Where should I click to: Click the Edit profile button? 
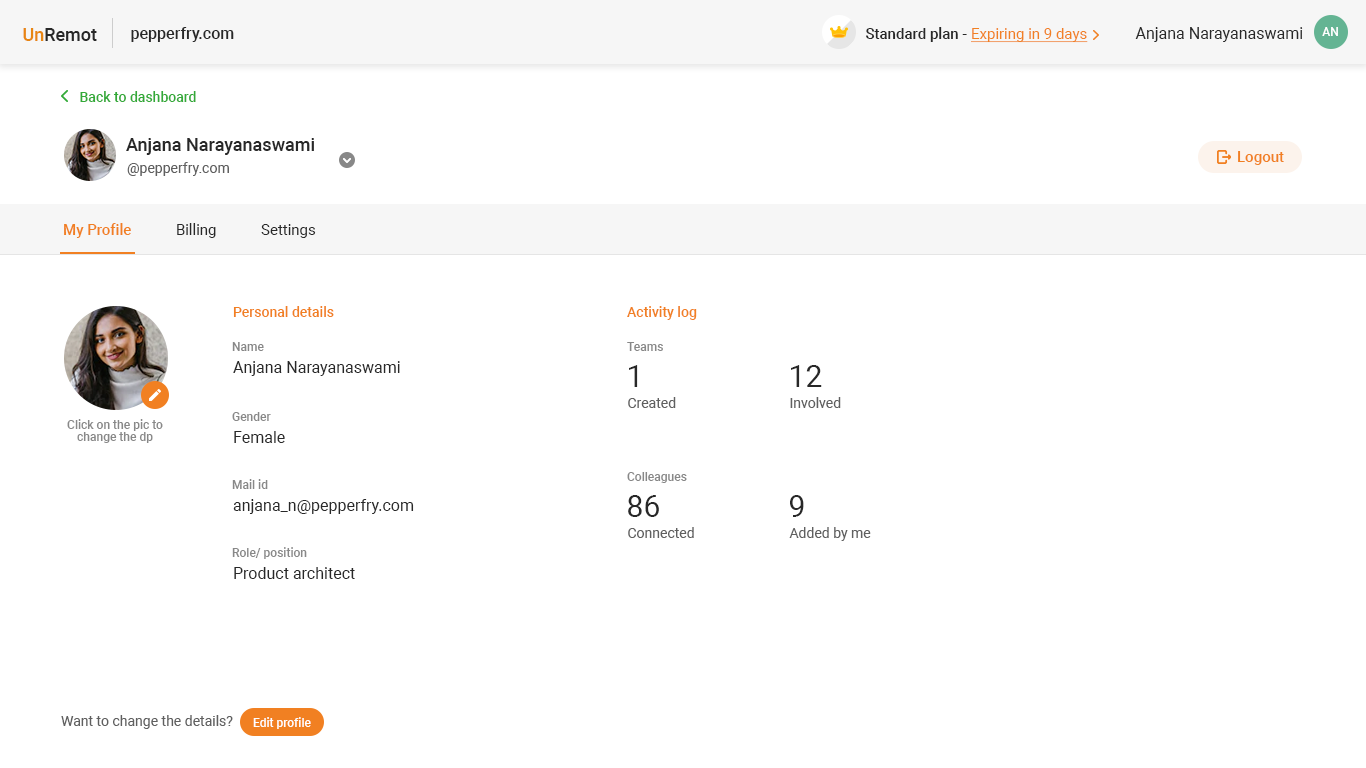click(x=282, y=722)
